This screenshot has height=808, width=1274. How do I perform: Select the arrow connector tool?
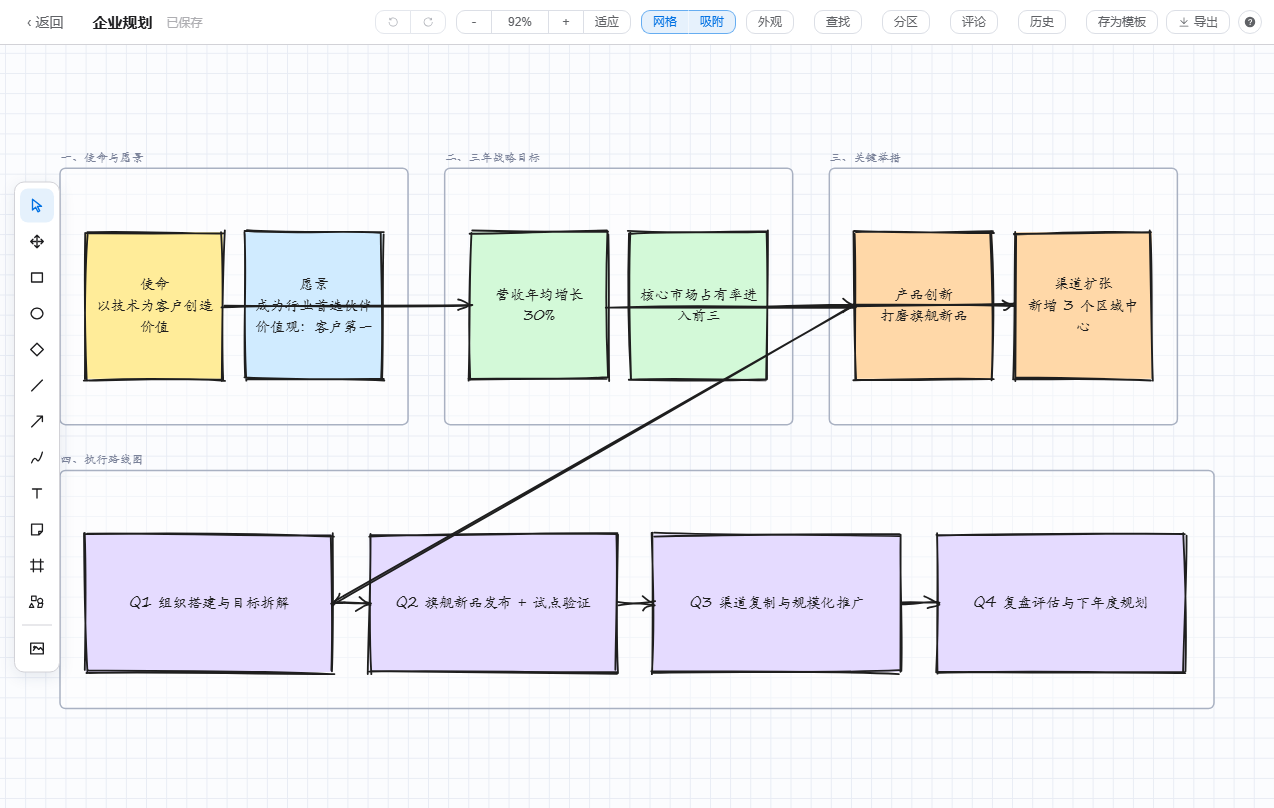pos(37,421)
